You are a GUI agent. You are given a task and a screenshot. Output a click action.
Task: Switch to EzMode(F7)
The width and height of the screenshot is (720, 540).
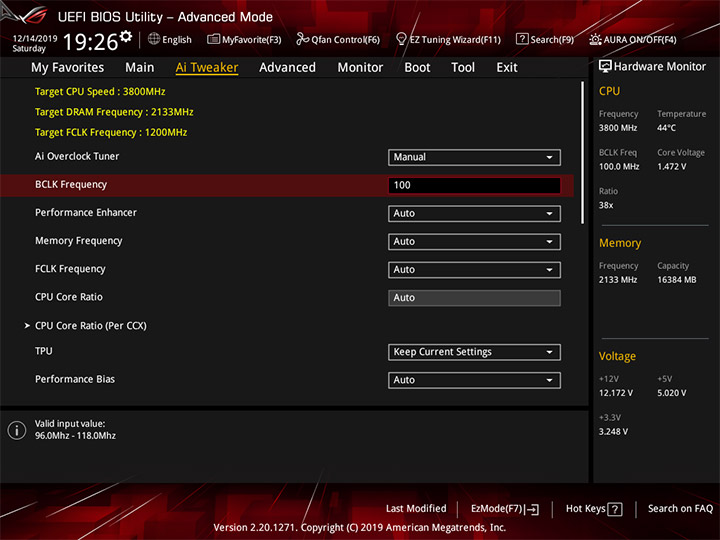point(505,509)
